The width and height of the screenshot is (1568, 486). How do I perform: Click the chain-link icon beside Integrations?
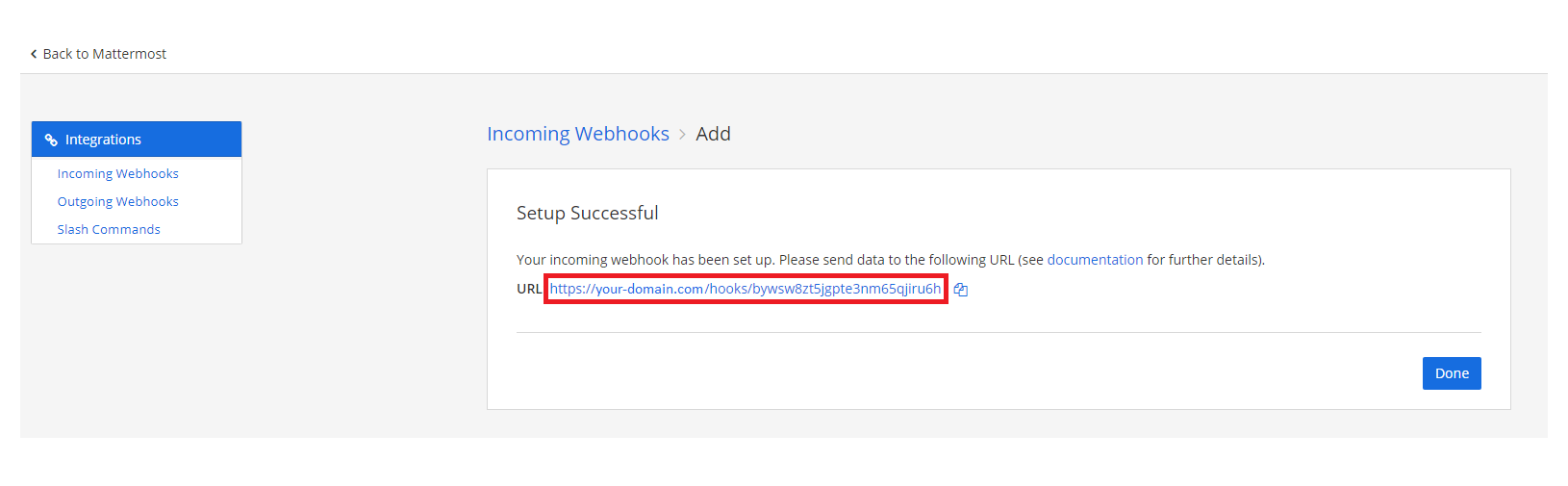pos(51,141)
